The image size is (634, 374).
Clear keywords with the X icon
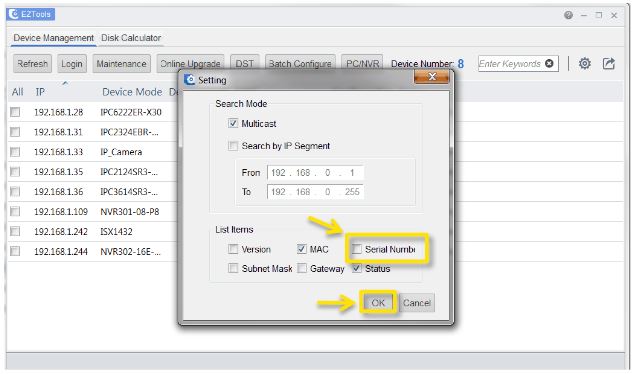pos(549,63)
